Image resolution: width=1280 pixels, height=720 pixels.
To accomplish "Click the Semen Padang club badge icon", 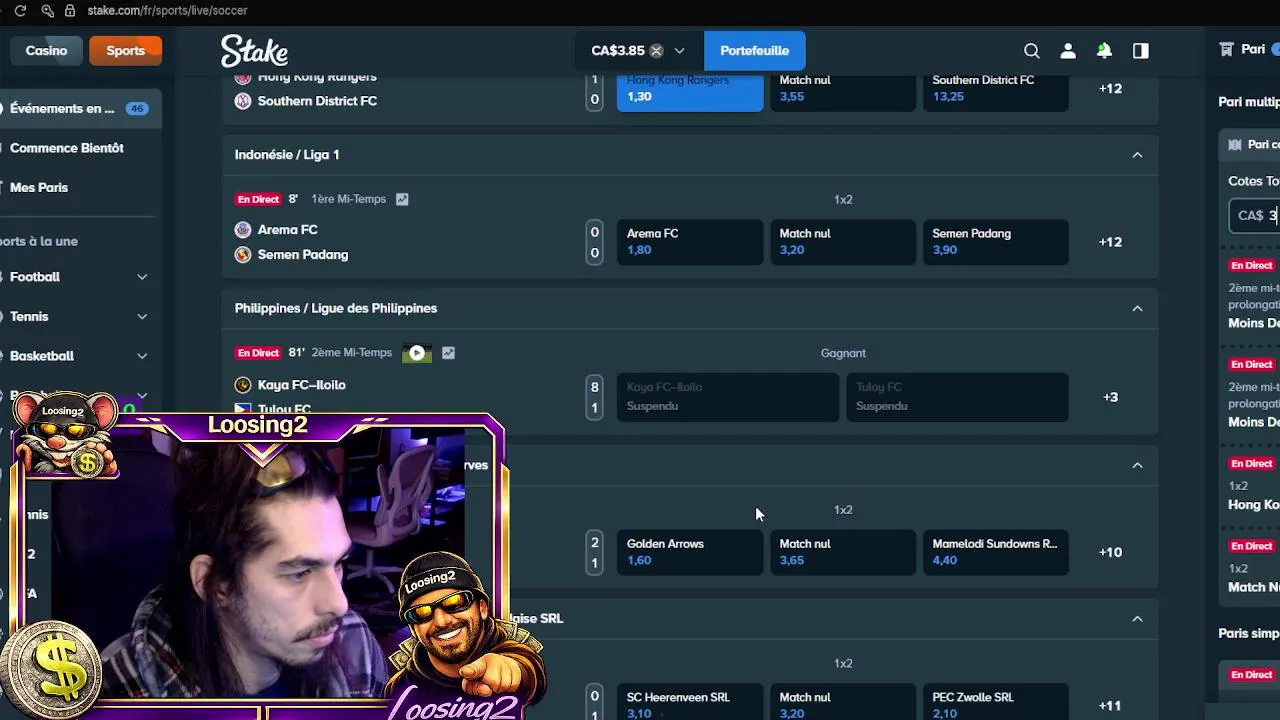I will click(242, 255).
